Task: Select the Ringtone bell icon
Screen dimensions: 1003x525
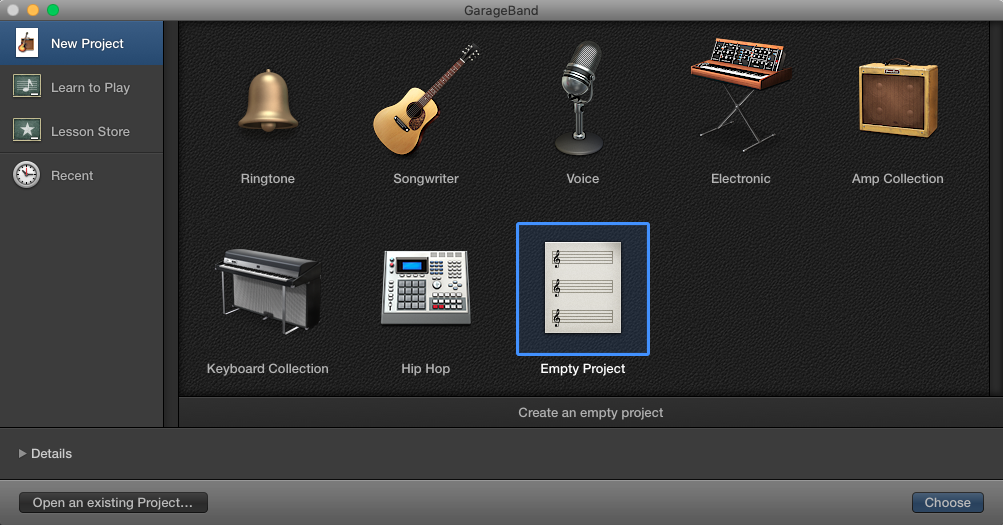Action: (x=267, y=102)
